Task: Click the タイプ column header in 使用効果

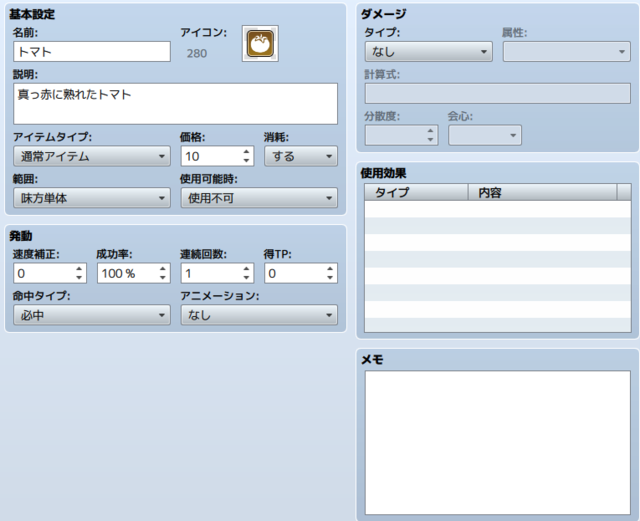Action: pos(416,192)
